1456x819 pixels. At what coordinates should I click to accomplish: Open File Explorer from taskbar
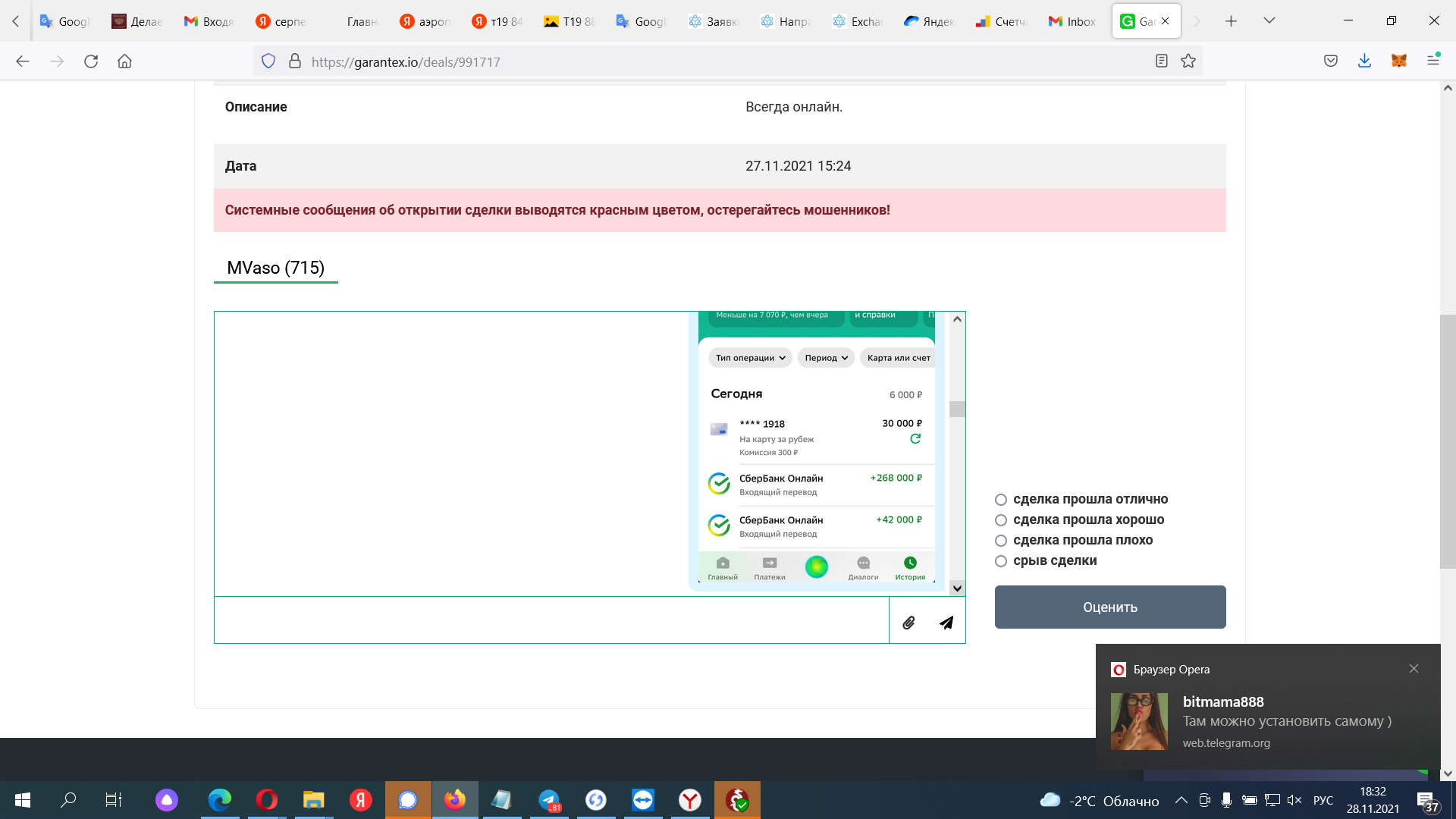coord(313,800)
